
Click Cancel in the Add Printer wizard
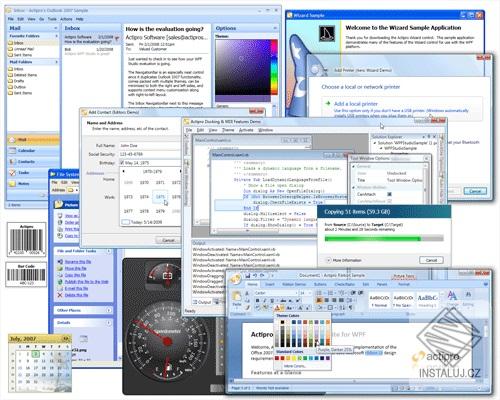click(475, 191)
